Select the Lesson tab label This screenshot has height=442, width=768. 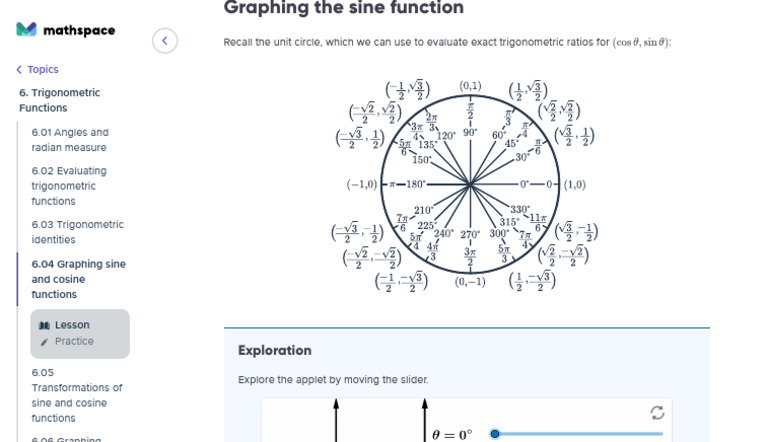(x=72, y=325)
